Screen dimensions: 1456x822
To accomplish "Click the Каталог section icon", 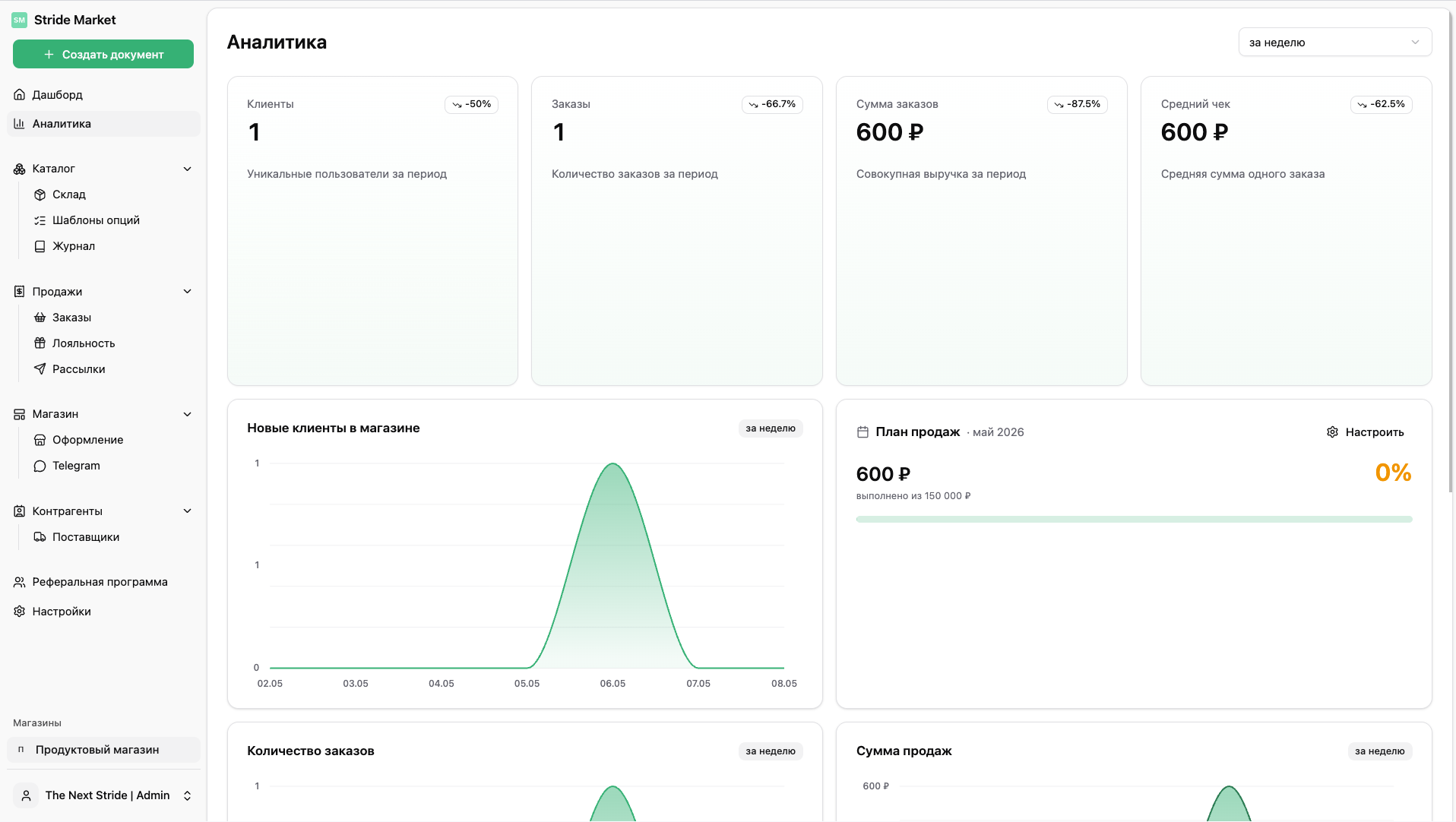I will pyautogui.click(x=20, y=169).
